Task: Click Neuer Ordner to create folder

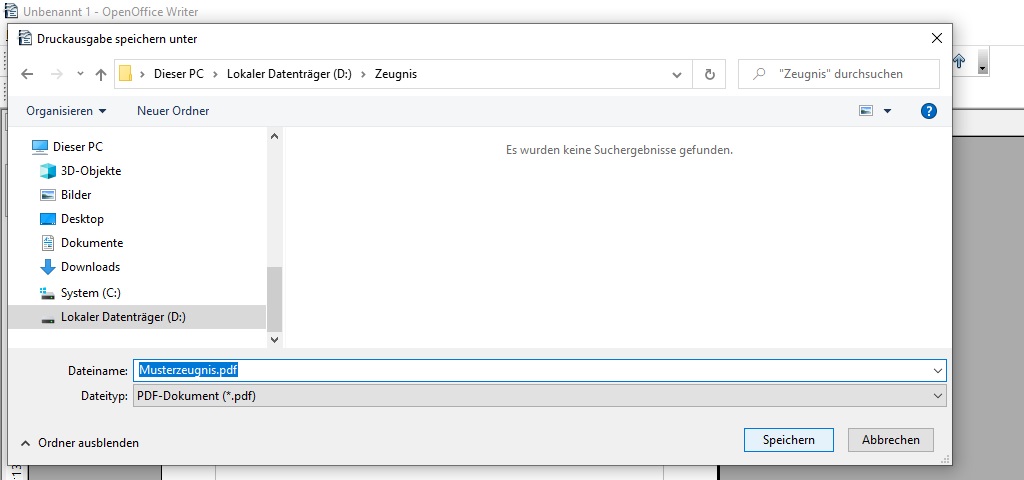Action: coord(173,111)
